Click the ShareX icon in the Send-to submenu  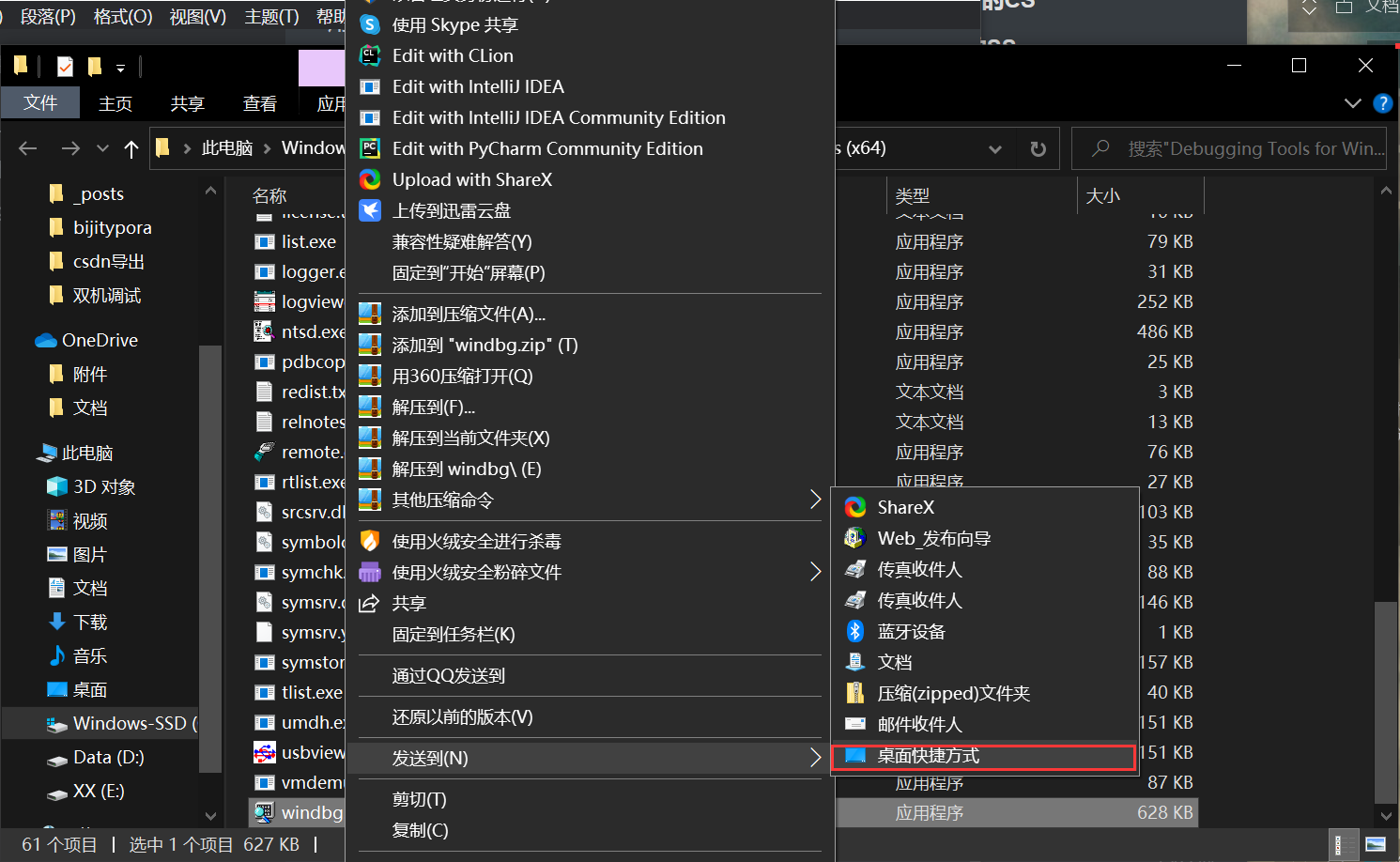[854, 507]
